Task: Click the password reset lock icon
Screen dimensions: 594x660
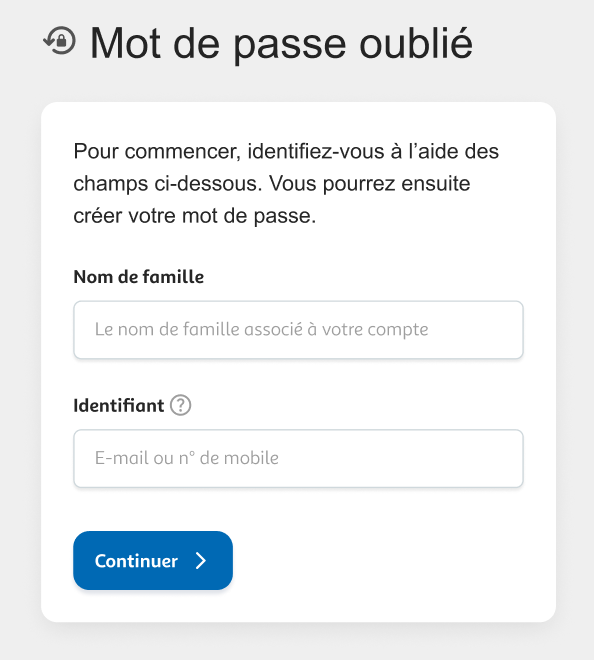Action: [x=60, y=40]
